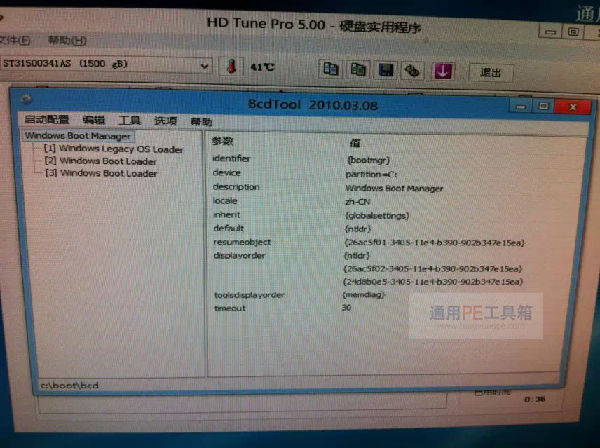This screenshot has width=600, height=448.
Task: Click the {memdiag} value
Action: [x=364, y=295]
